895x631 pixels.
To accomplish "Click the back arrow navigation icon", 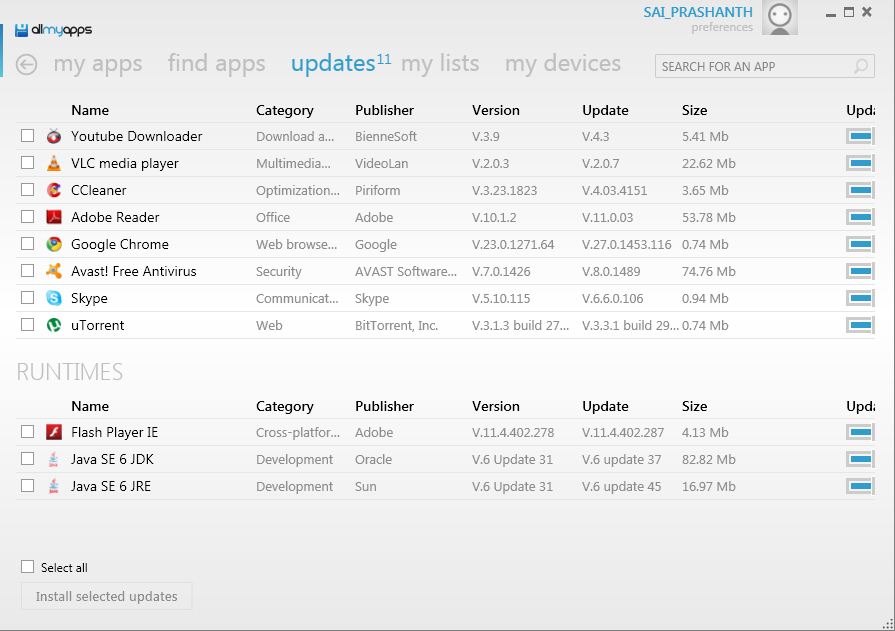I will click(23, 63).
